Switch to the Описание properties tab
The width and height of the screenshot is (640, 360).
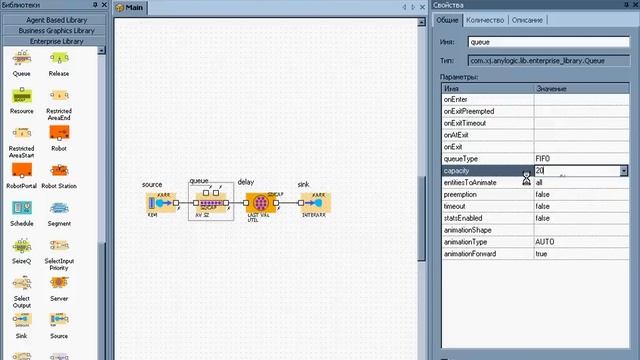(x=527, y=20)
